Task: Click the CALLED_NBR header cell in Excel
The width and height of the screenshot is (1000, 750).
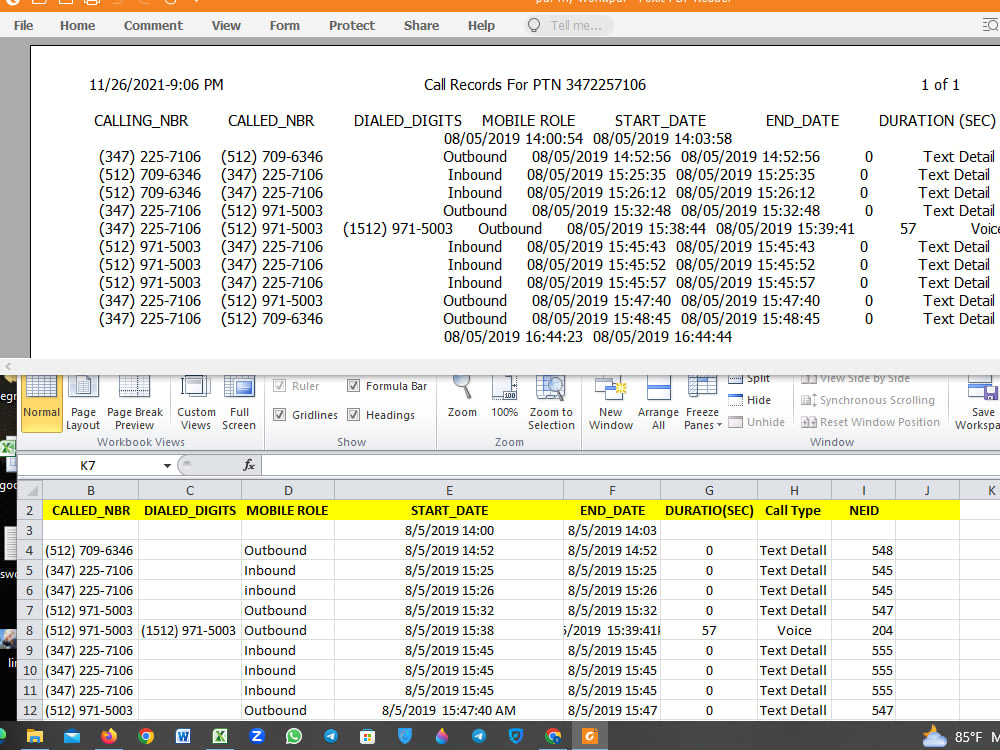Action: (x=91, y=510)
